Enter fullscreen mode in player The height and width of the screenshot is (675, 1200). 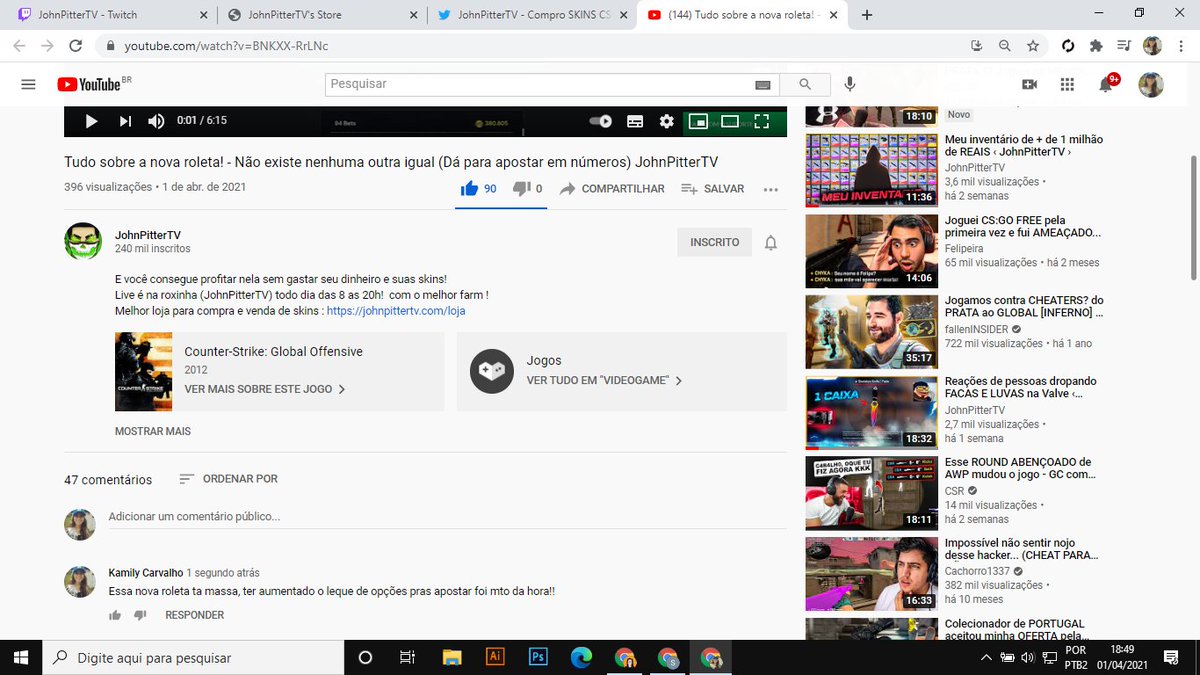pyautogui.click(x=762, y=121)
